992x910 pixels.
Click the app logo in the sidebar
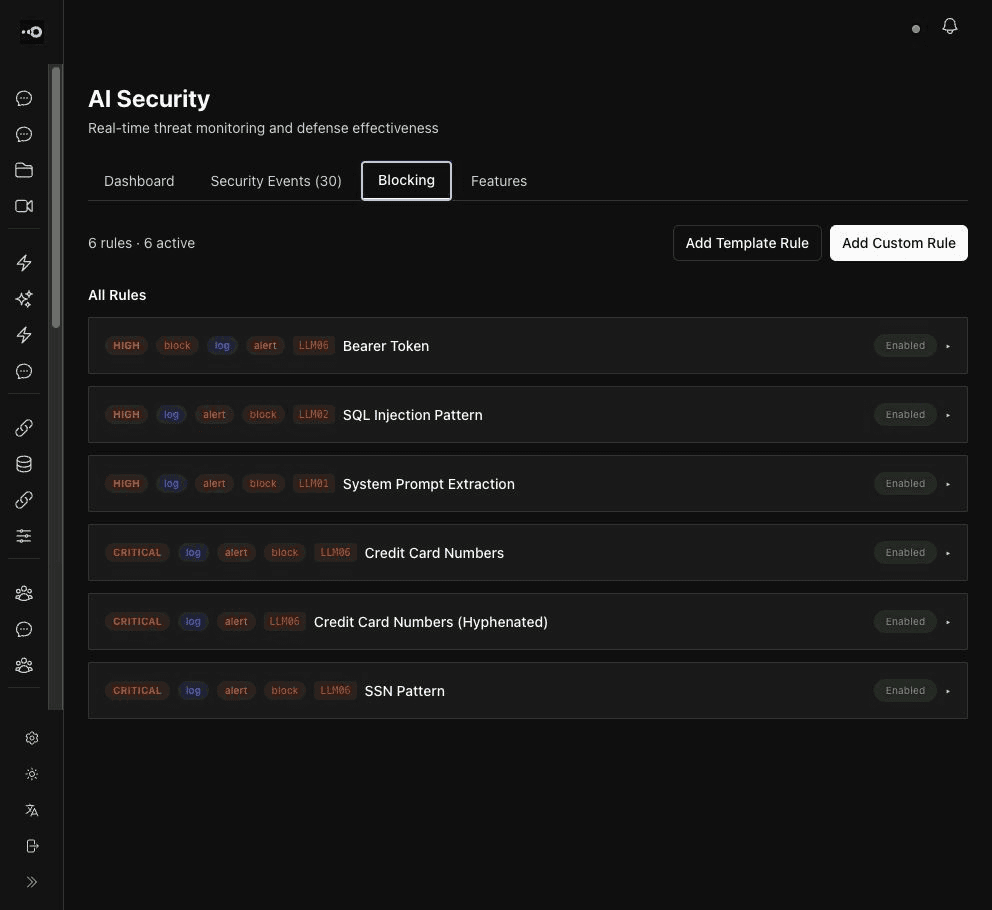pos(32,32)
